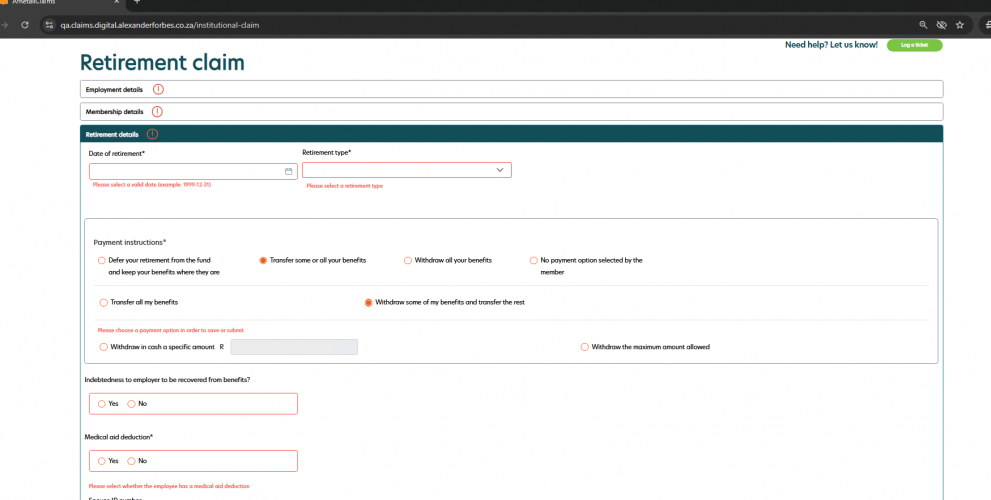
Task: Select No for Indebtedness to employer
Action: coord(131,404)
